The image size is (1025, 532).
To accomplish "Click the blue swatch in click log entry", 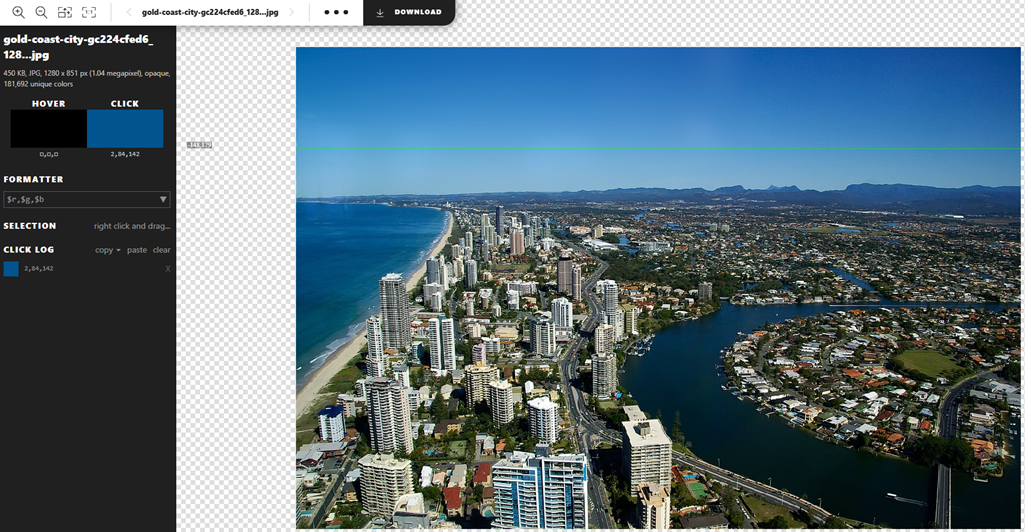I will pyautogui.click(x=11, y=269).
